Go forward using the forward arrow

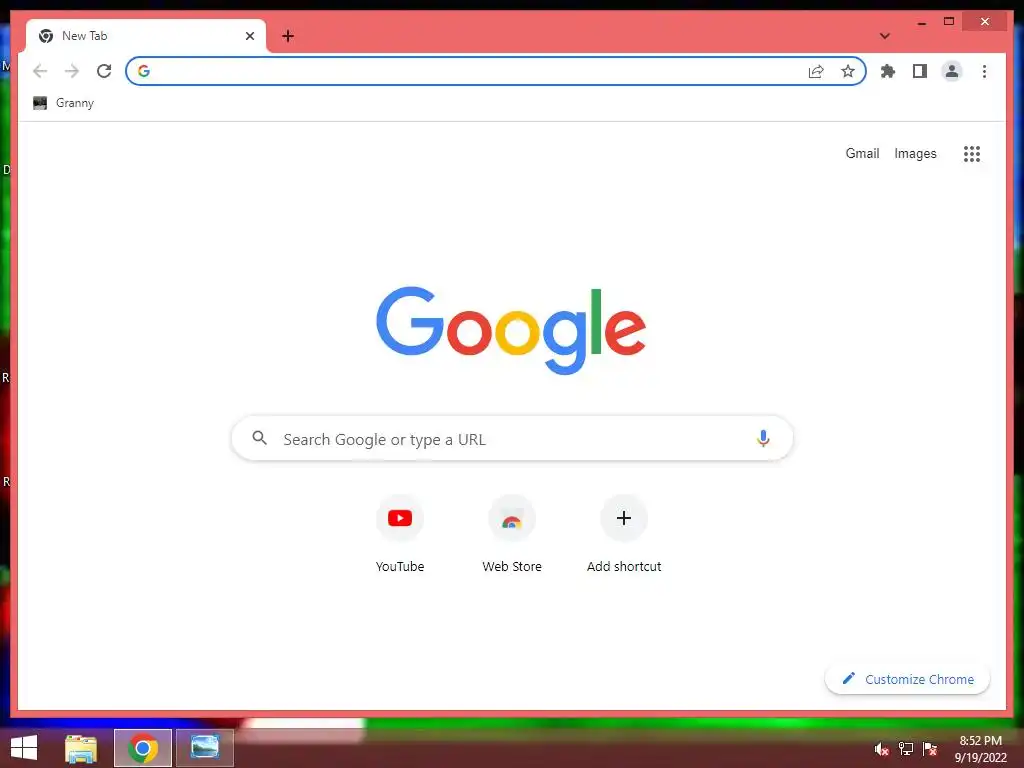(x=72, y=71)
